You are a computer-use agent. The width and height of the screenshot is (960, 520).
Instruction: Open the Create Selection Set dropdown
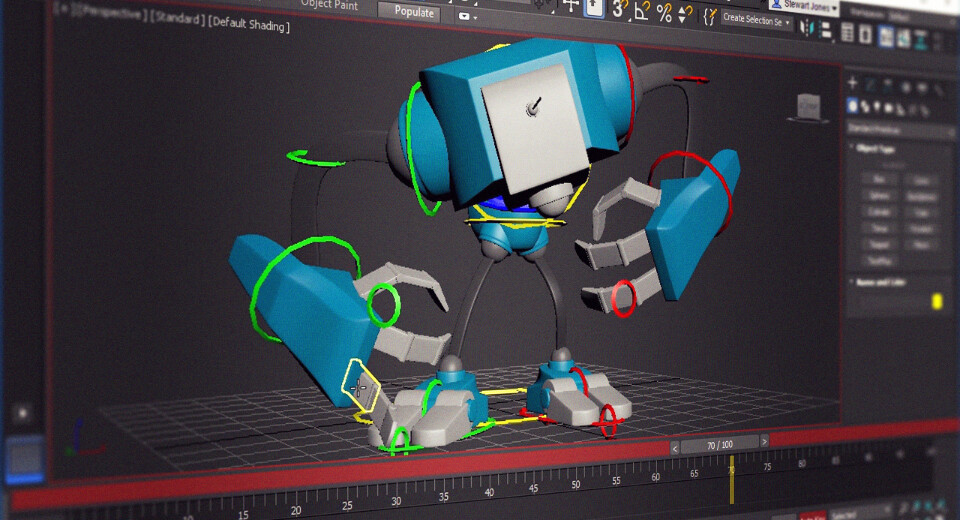(757, 19)
